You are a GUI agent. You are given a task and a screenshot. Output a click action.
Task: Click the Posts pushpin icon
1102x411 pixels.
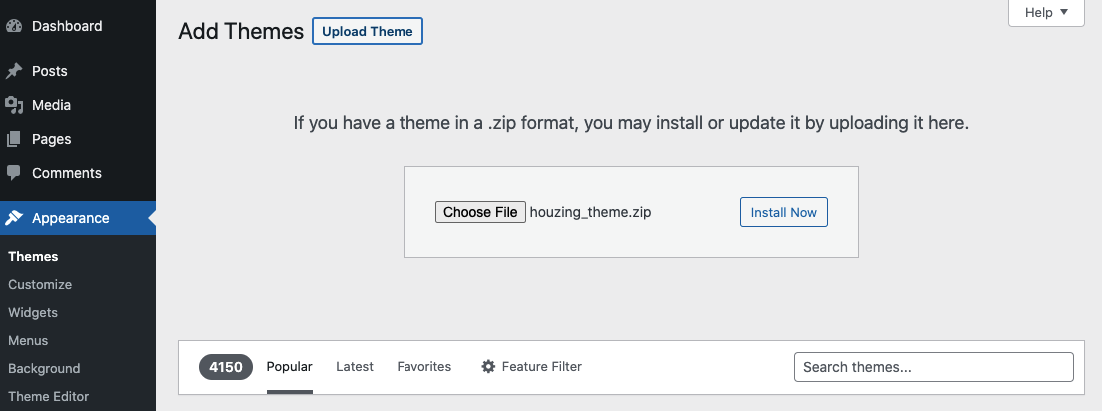pyautogui.click(x=14, y=71)
